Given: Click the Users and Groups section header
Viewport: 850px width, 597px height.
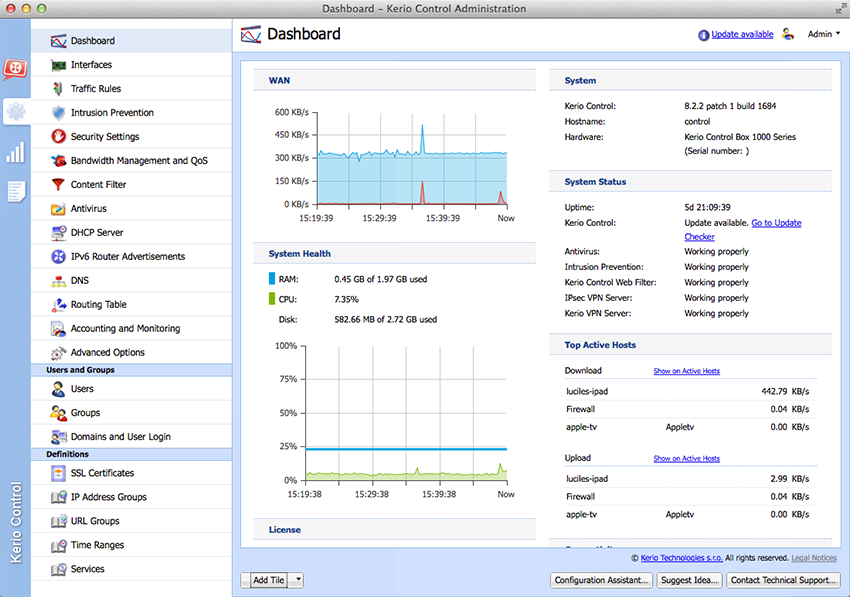Looking at the screenshot, I should click(x=132, y=370).
